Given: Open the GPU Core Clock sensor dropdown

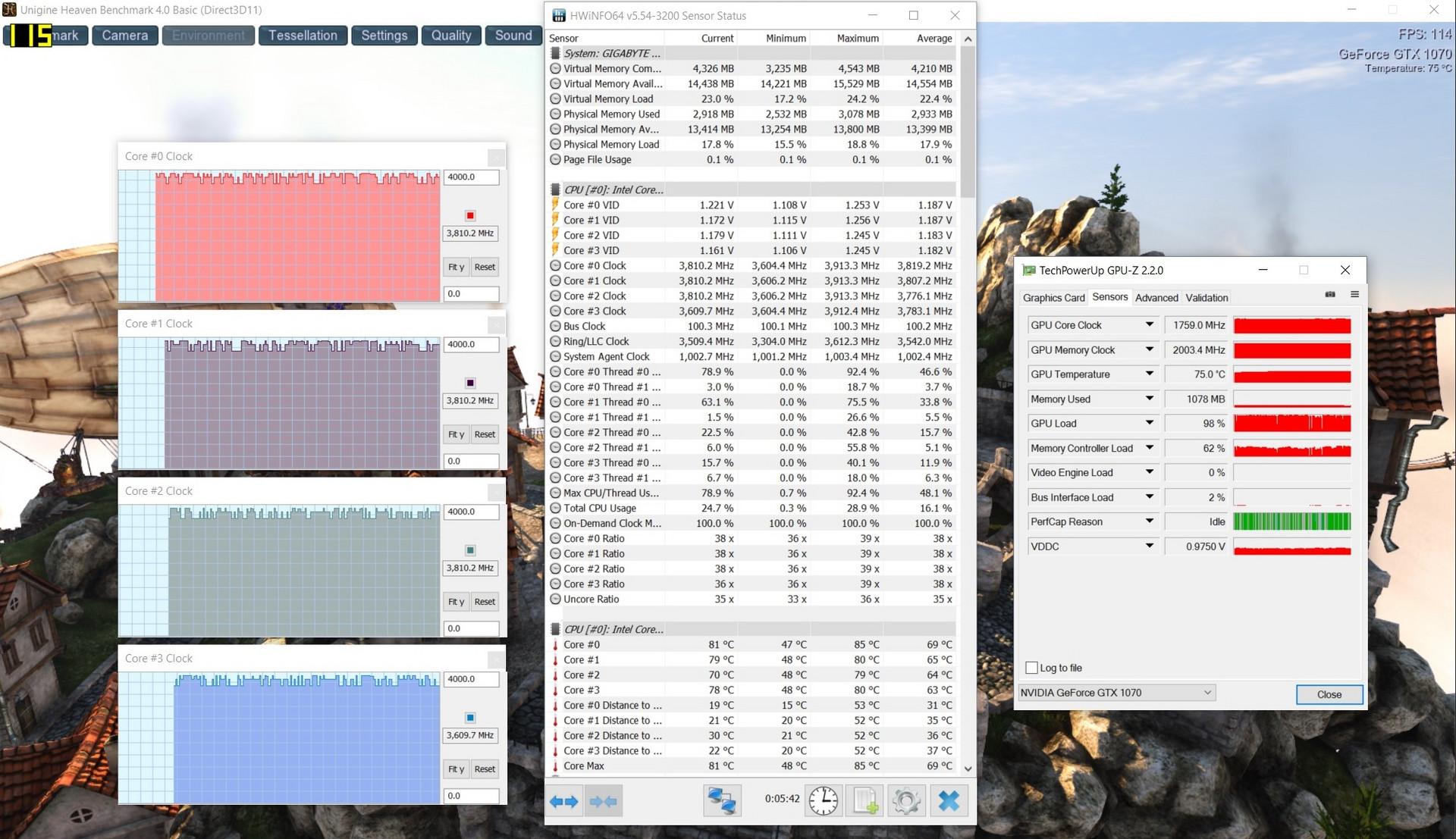Looking at the screenshot, I should tap(1149, 325).
